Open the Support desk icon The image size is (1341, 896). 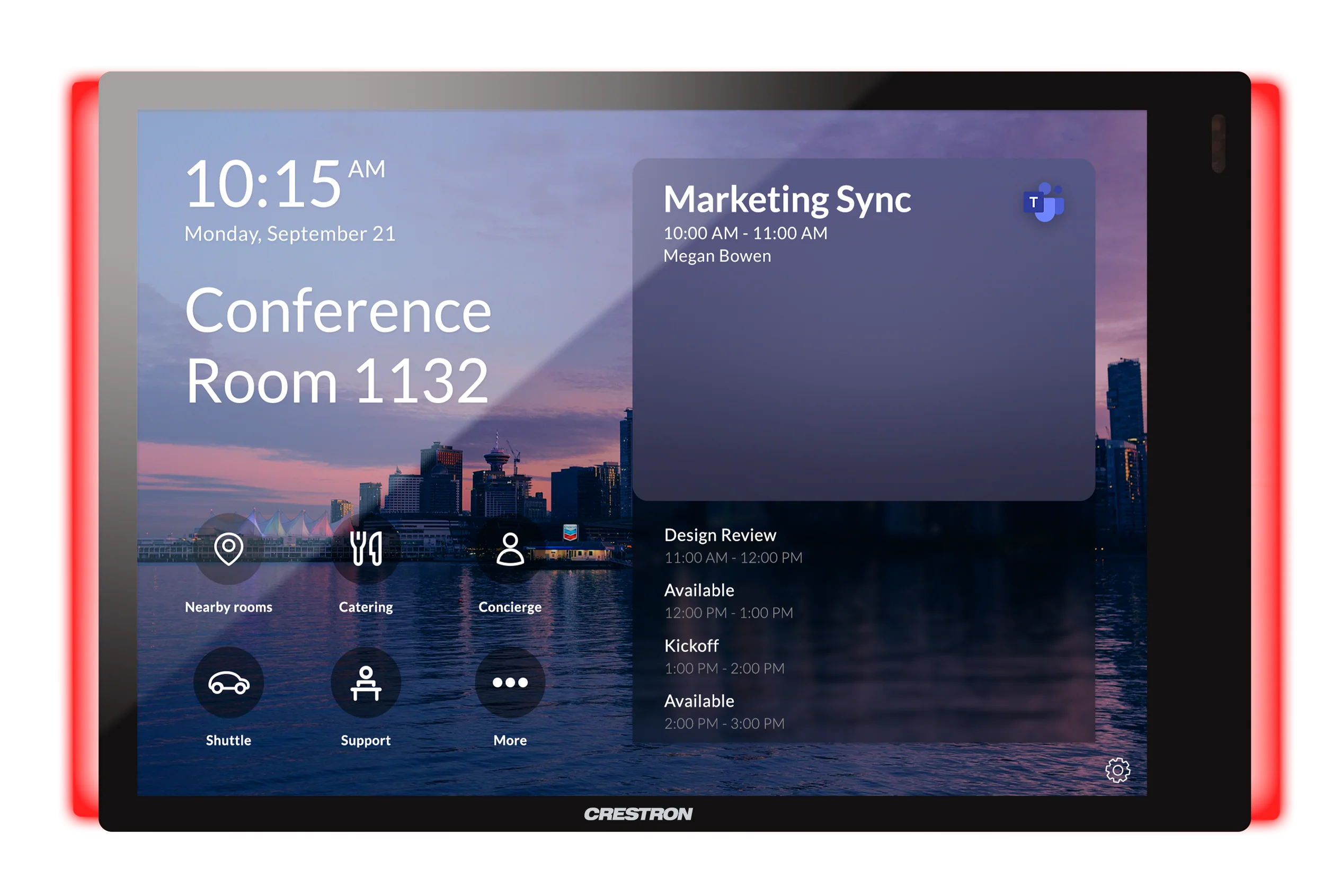click(x=366, y=682)
